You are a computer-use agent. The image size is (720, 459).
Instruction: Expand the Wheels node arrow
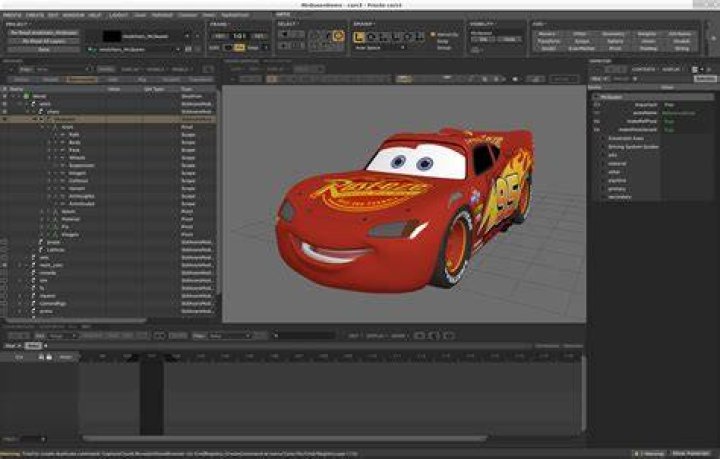click(x=50, y=157)
